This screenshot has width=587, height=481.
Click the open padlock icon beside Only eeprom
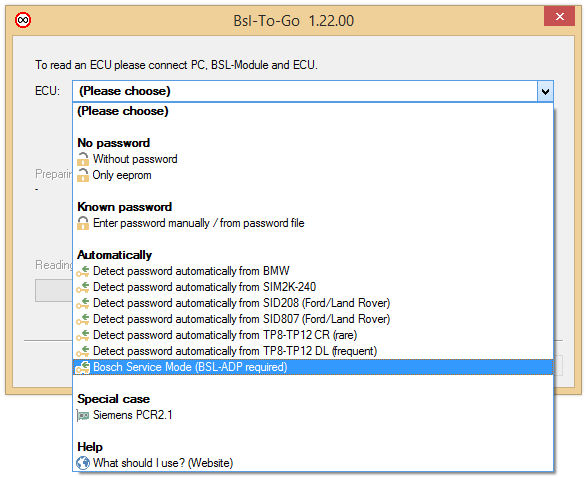pos(83,175)
